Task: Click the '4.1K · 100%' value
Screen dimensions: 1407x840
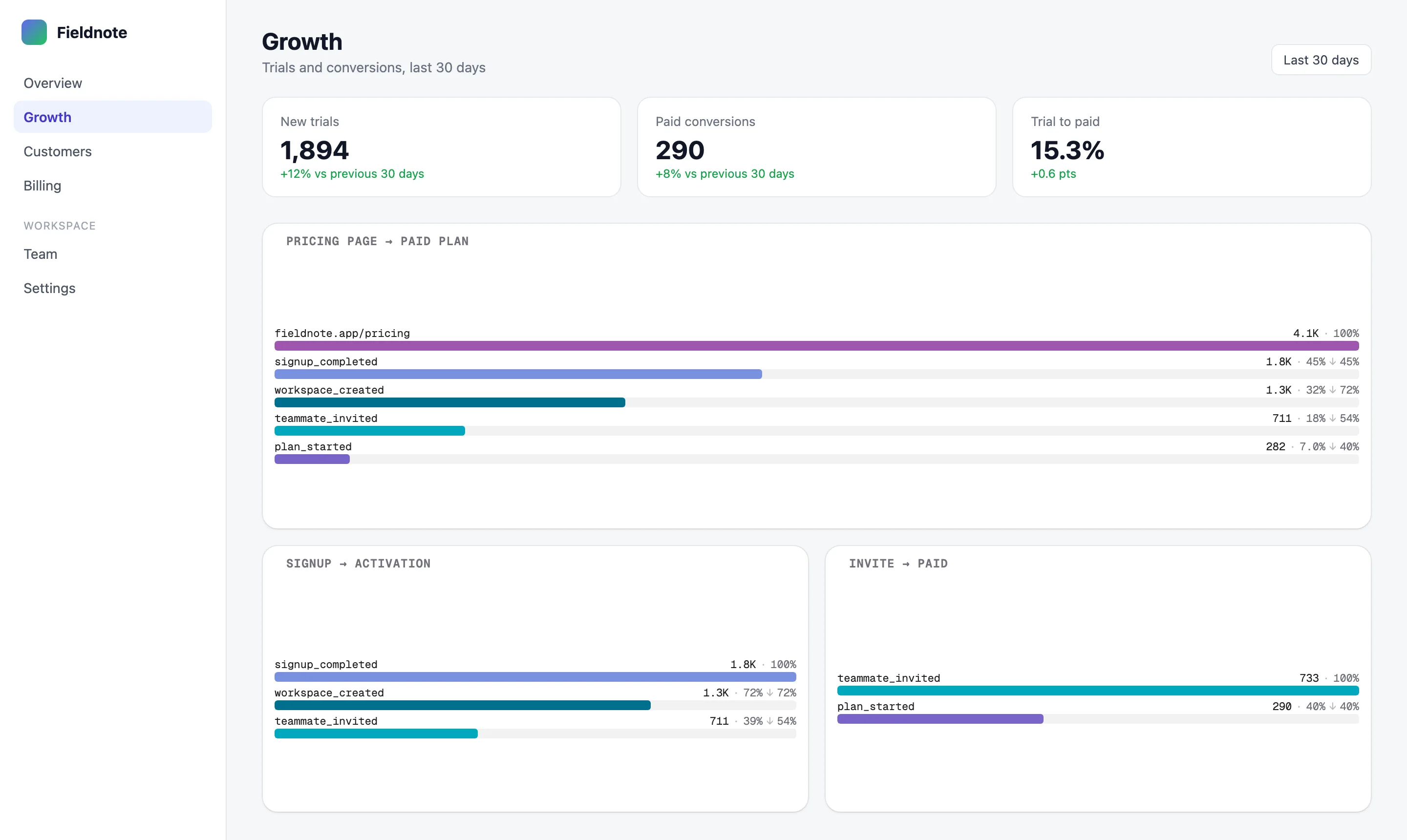Action: 1325,334
